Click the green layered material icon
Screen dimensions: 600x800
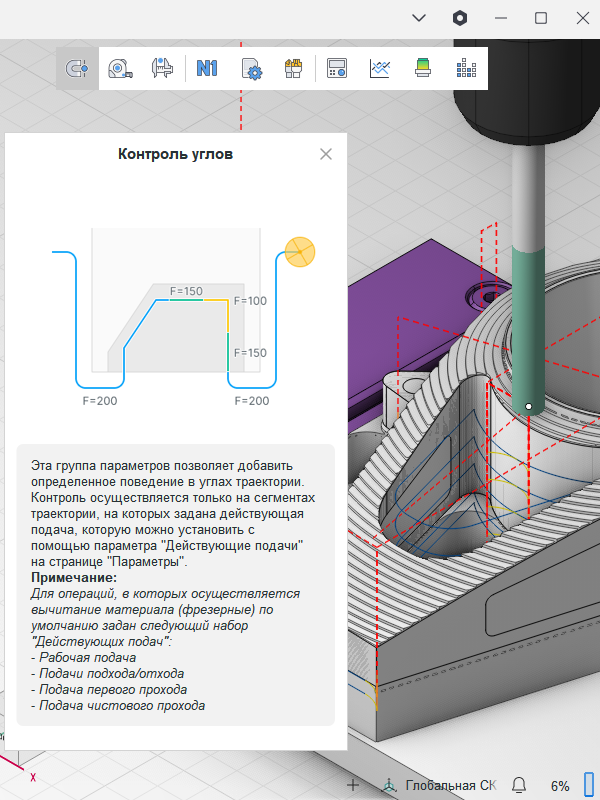(423, 68)
